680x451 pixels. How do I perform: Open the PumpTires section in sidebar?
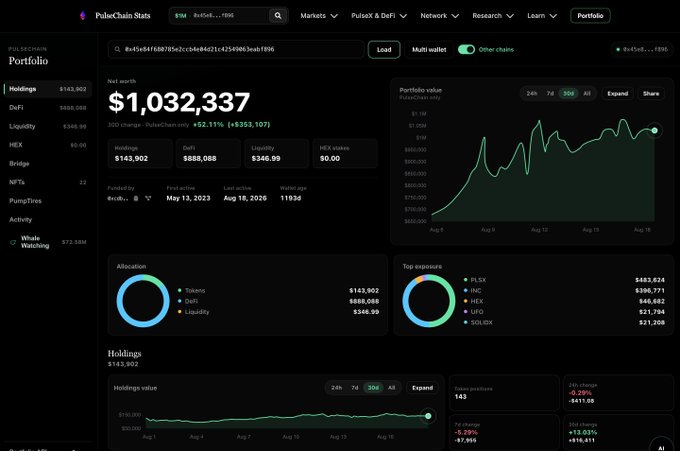click(48, 201)
